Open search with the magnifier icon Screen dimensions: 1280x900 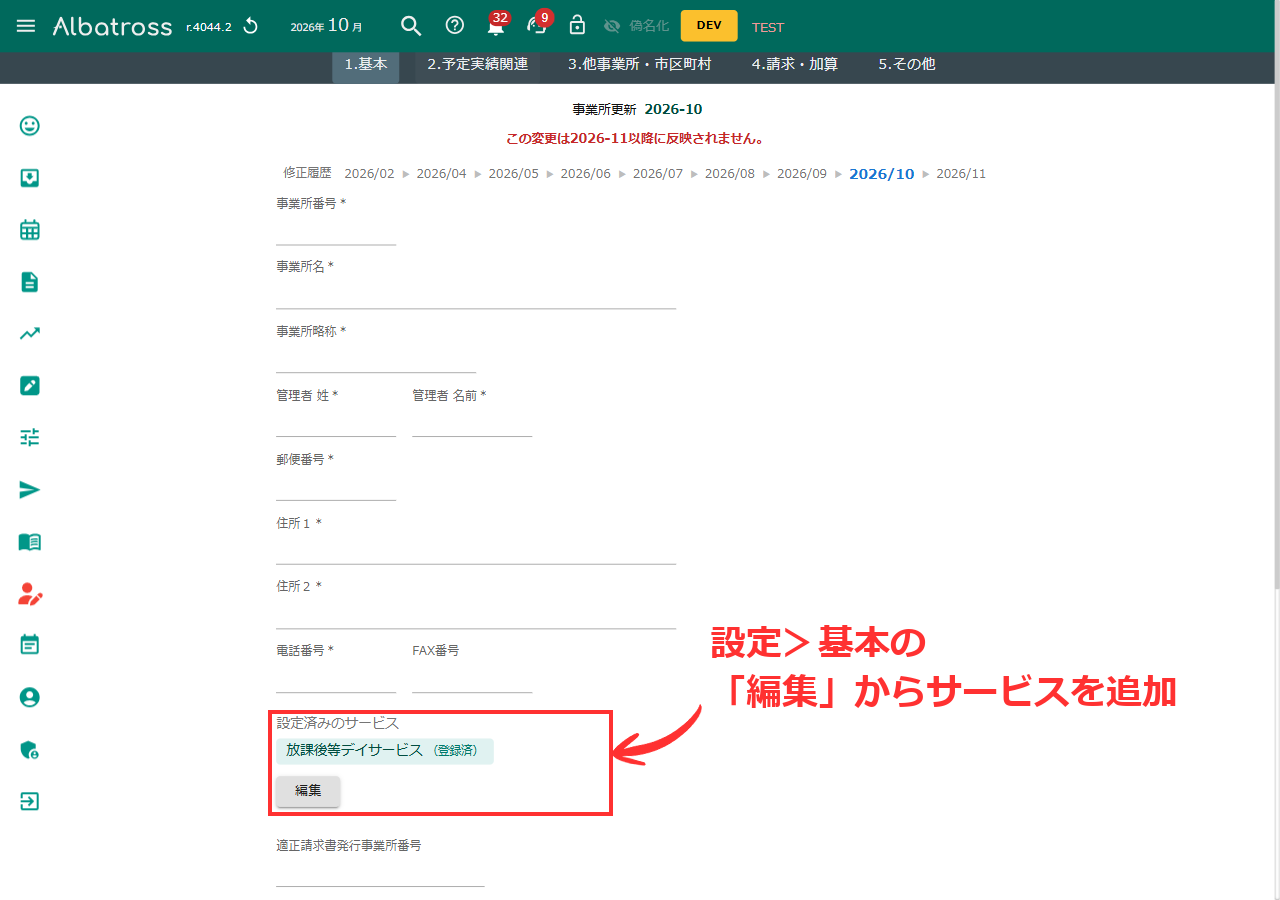pyautogui.click(x=410, y=26)
